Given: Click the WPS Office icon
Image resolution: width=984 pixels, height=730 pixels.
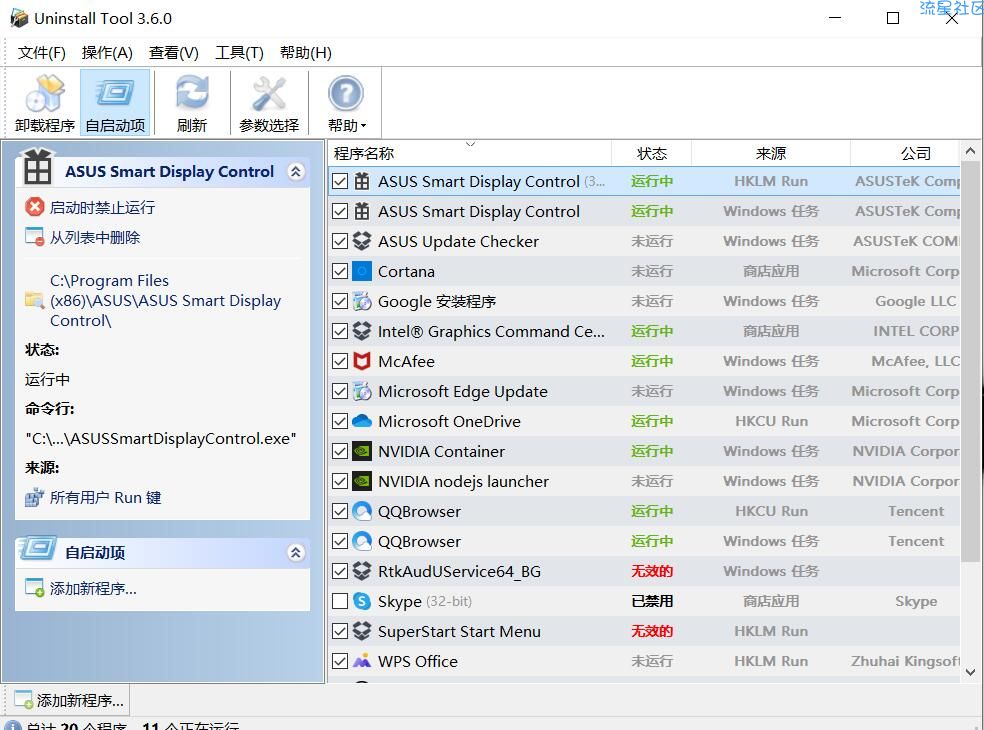Looking at the screenshot, I should pyautogui.click(x=361, y=661).
